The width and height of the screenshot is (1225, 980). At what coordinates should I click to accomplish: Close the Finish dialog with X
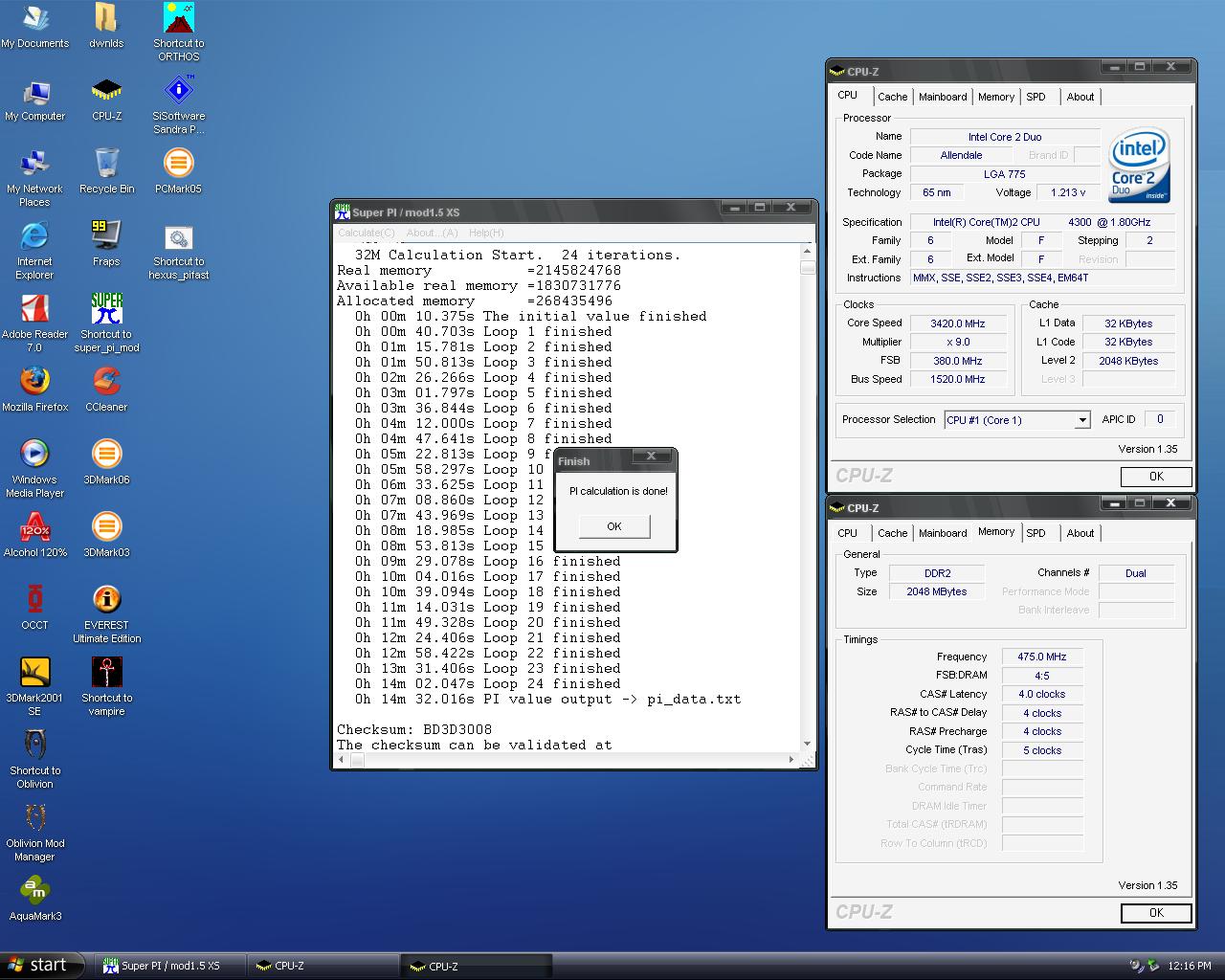tap(652, 457)
